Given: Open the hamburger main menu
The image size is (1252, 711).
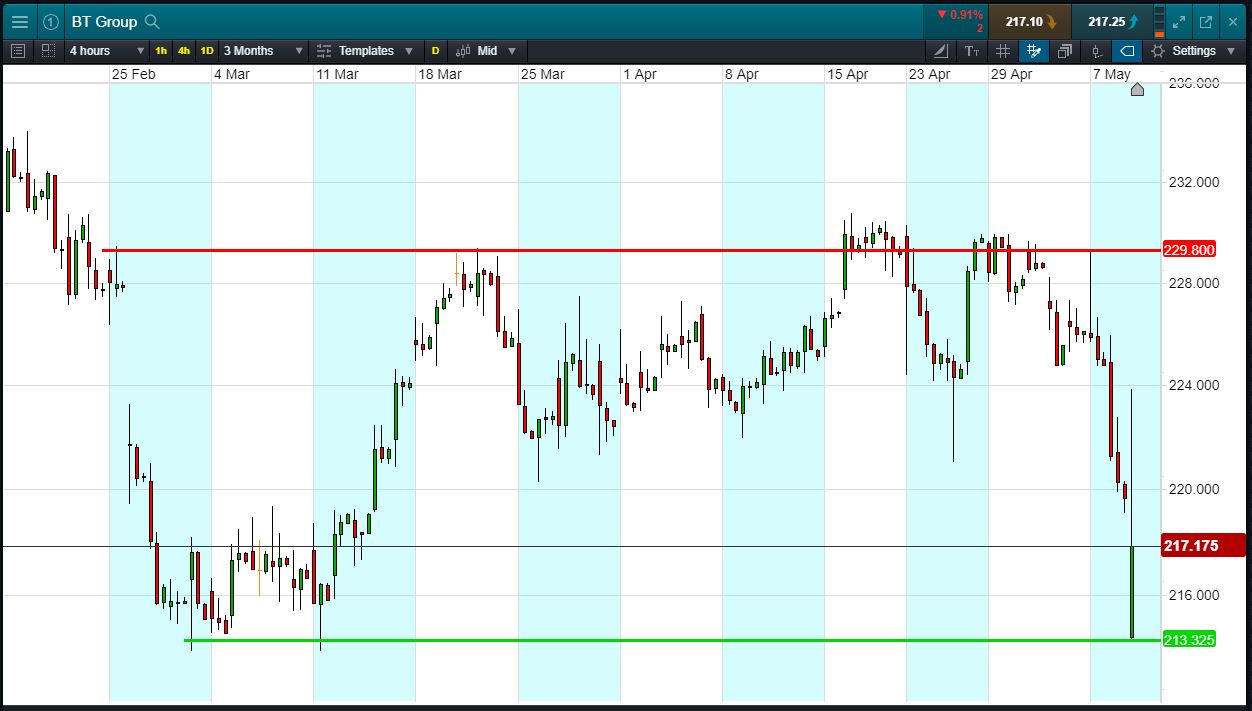Looking at the screenshot, I should pyautogui.click(x=19, y=21).
